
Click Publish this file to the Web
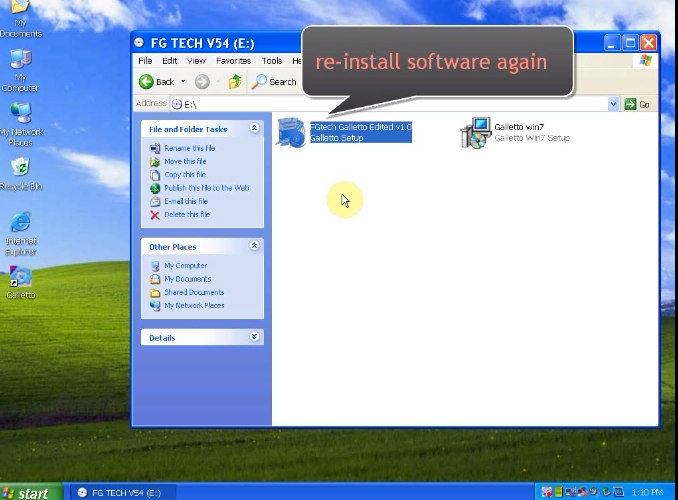point(207,188)
